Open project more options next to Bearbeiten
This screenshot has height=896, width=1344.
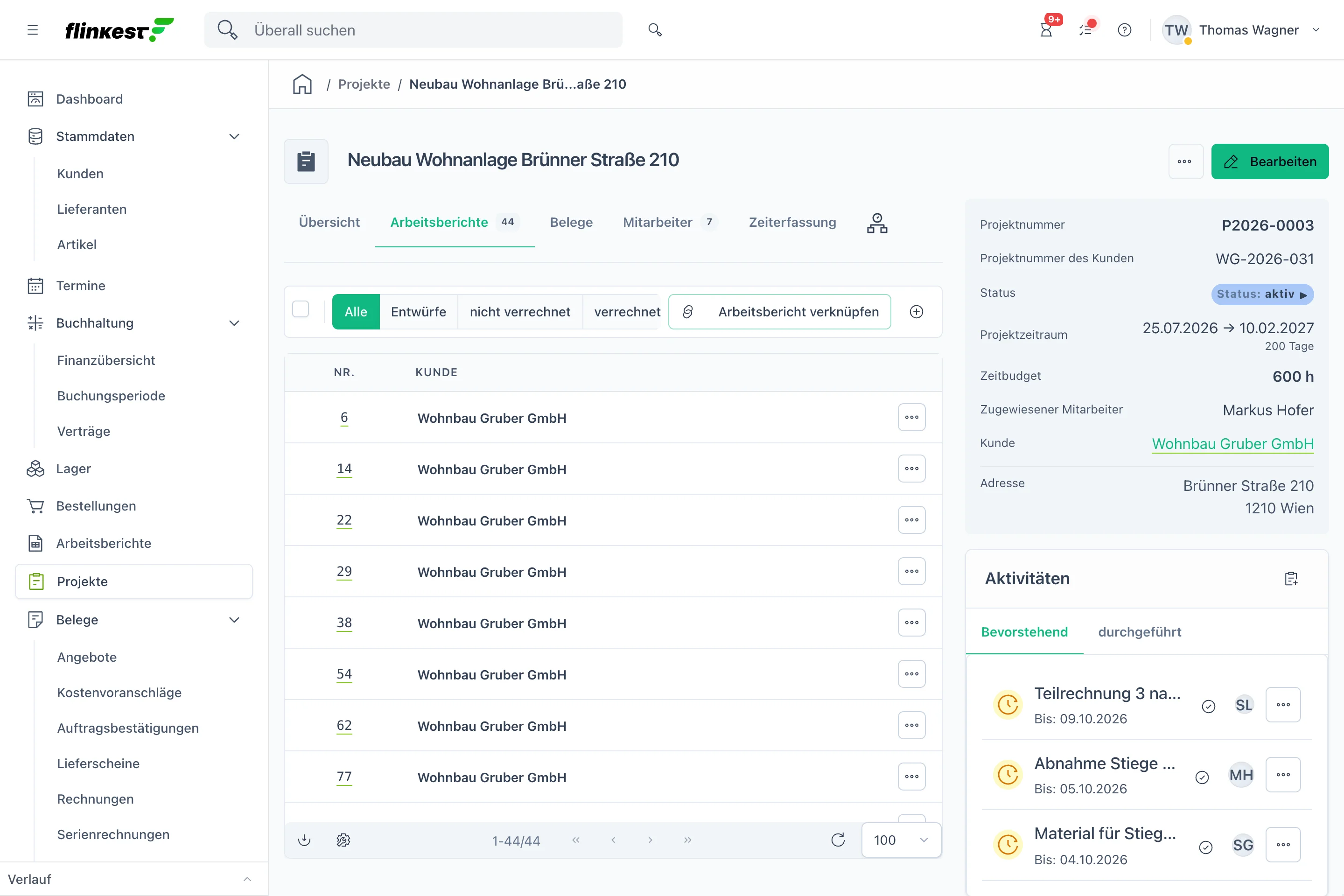click(x=1186, y=161)
